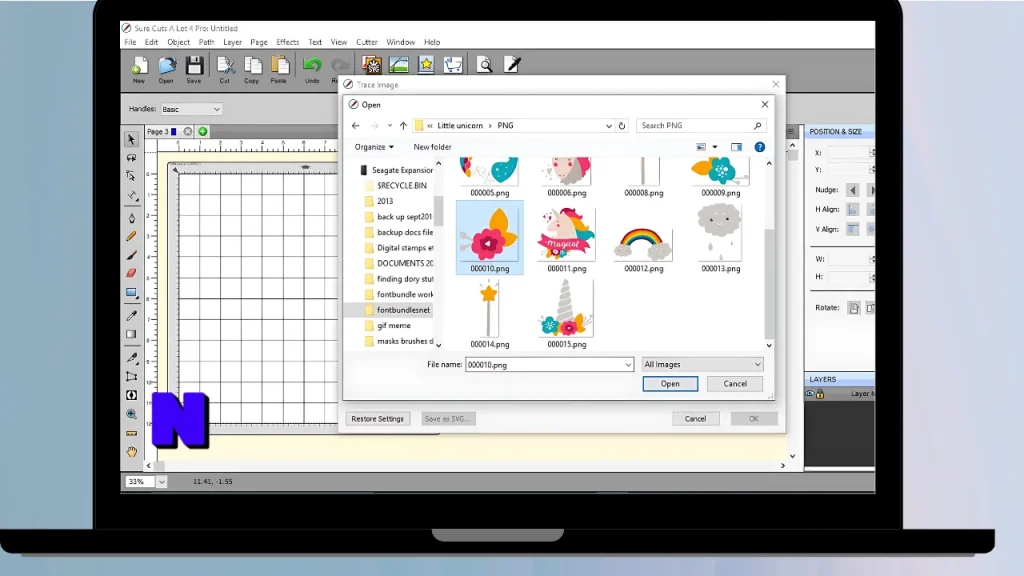Click the Page 3 blue color swatch
The image size is (1024, 576).
click(174, 131)
